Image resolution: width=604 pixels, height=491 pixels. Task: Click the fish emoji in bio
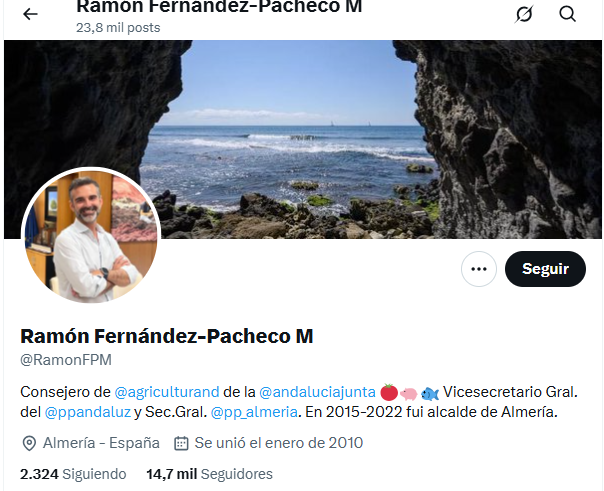click(430, 394)
